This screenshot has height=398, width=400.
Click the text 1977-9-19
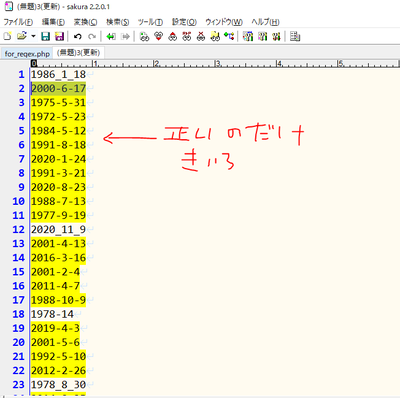58,215
